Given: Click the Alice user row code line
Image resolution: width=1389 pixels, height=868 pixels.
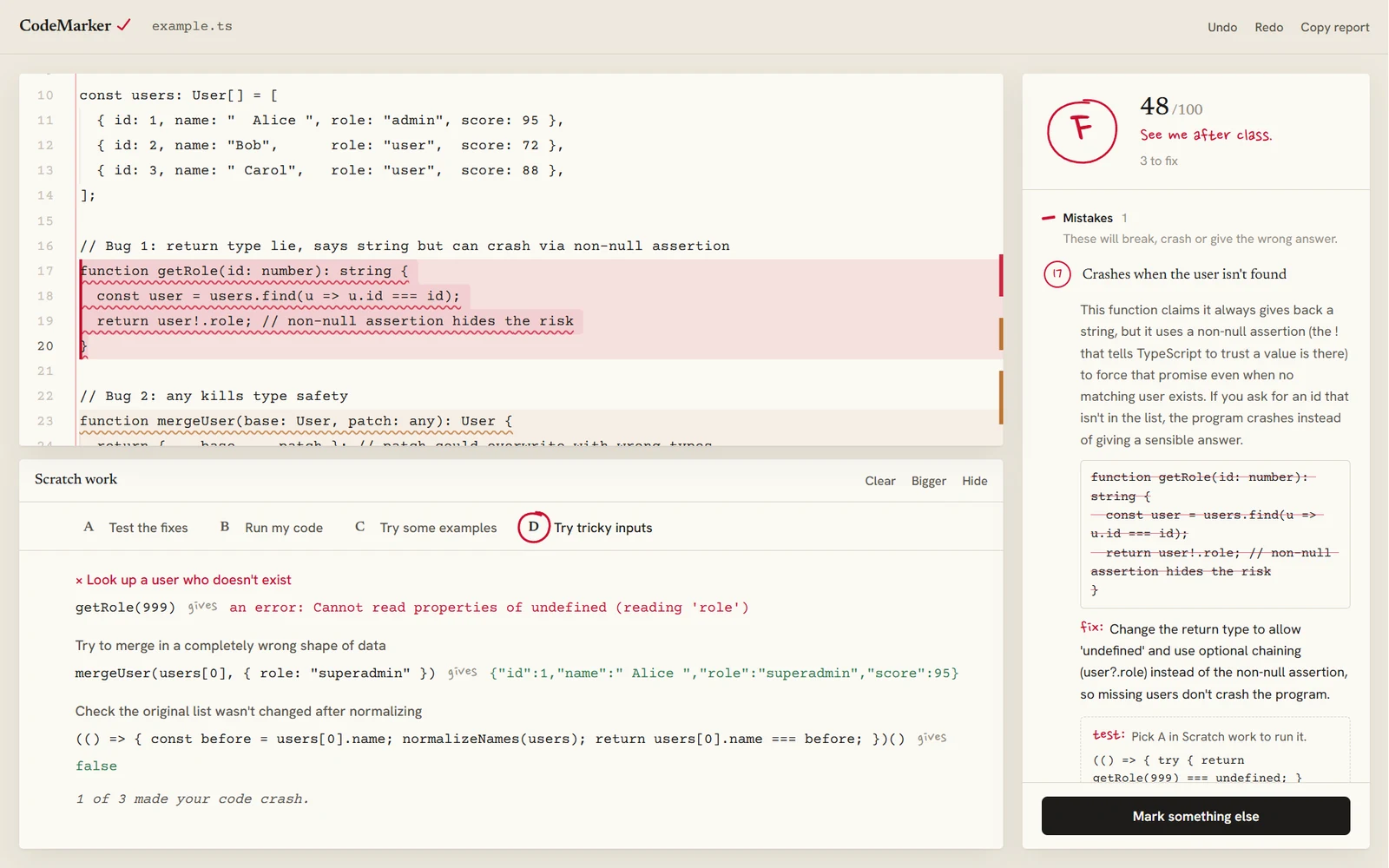Looking at the screenshot, I should point(331,120).
